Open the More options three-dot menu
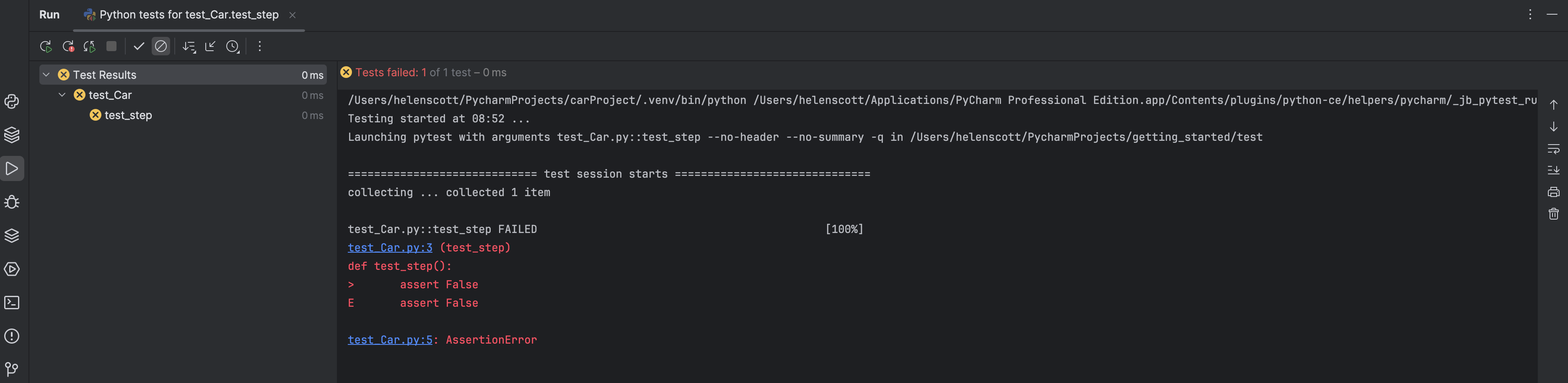Screen dimensions: 1568x383 click(260, 46)
